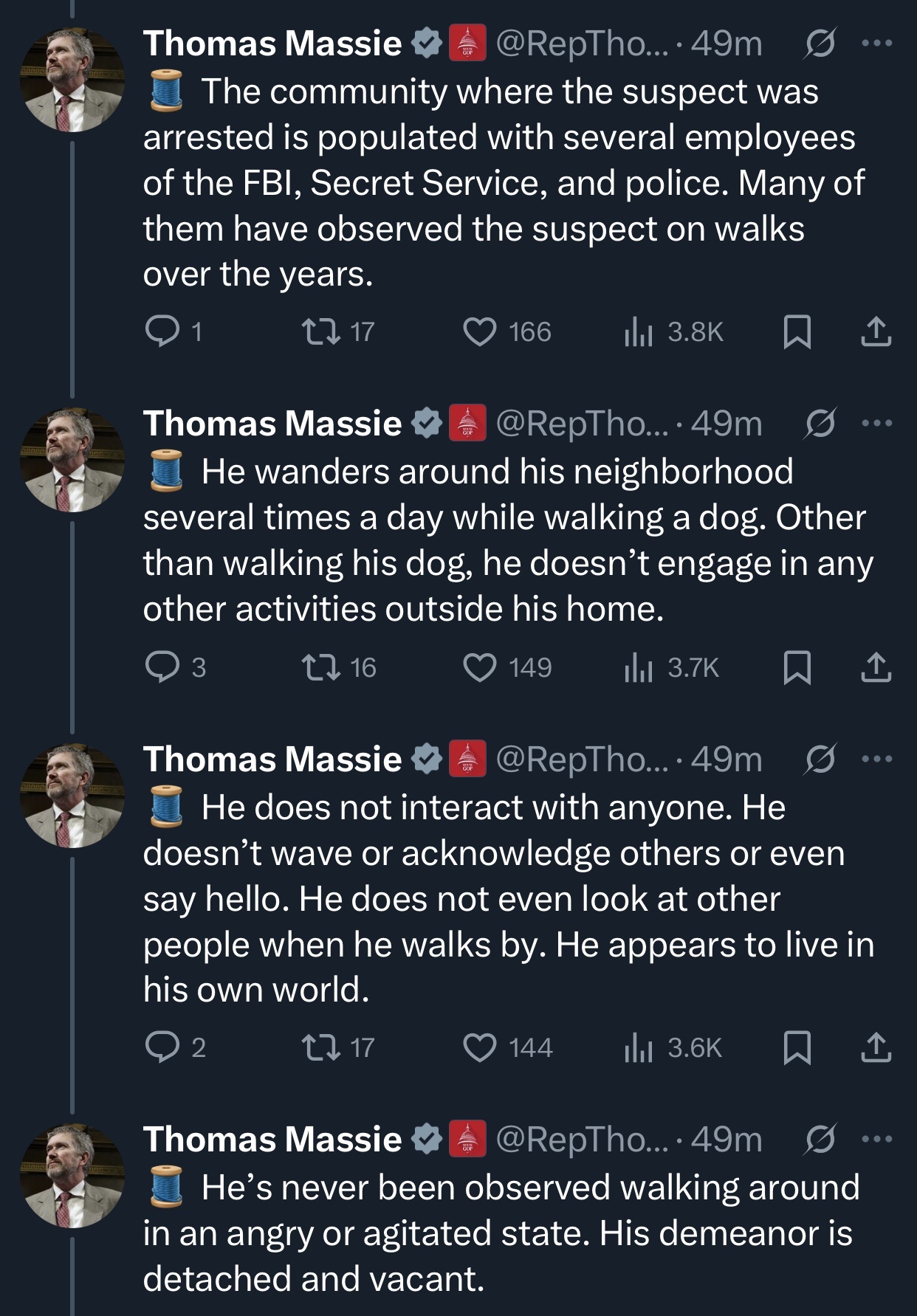
Task: Bookmark the tweet about FBI and Secret Service
Action: click(x=797, y=331)
